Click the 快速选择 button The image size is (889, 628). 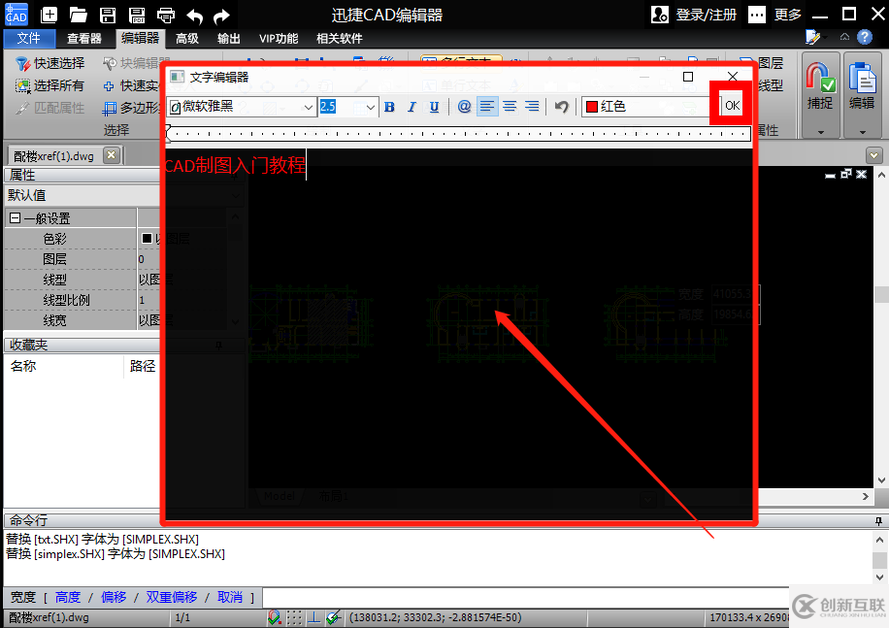point(50,63)
